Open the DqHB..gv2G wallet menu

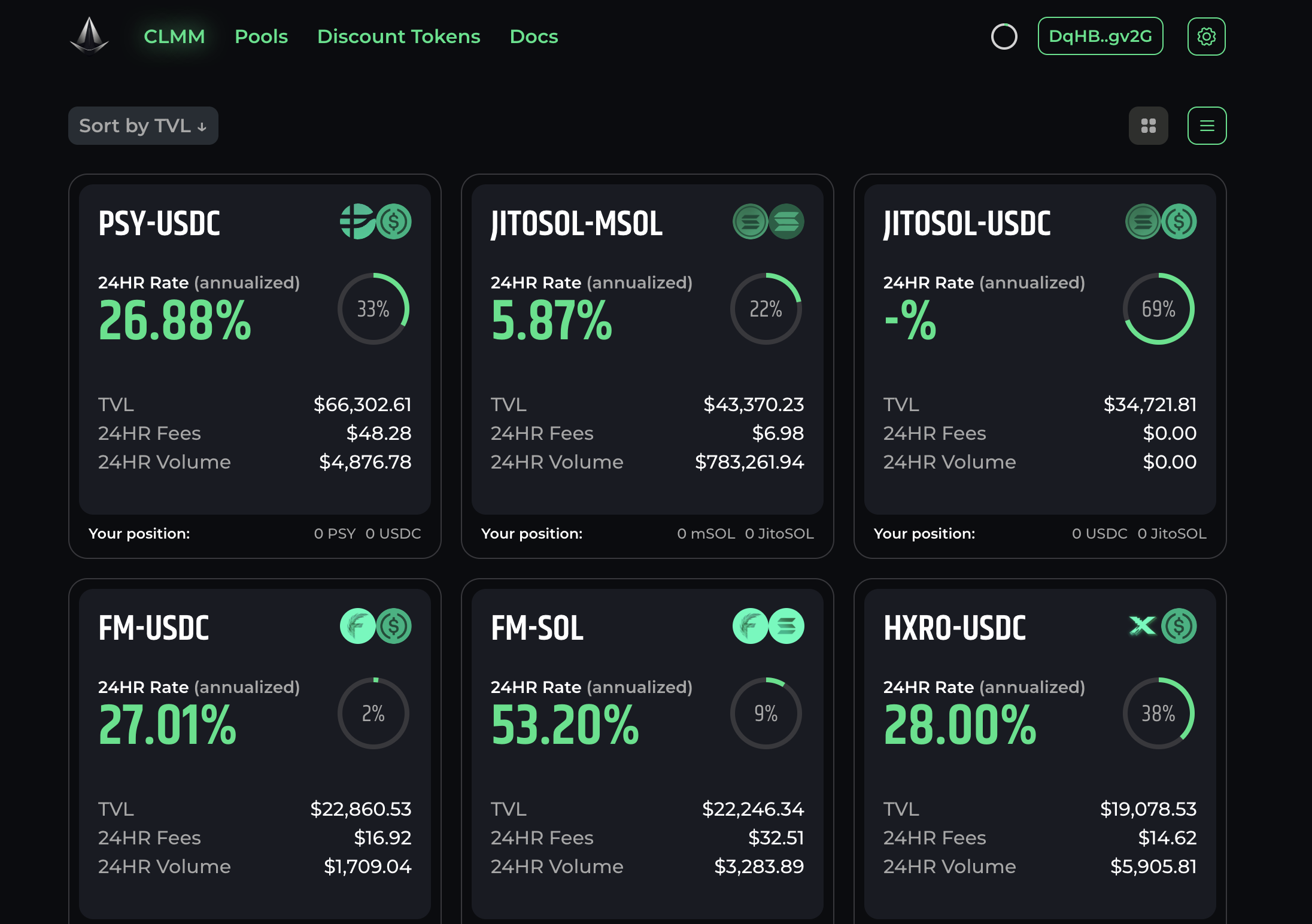tap(1100, 37)
